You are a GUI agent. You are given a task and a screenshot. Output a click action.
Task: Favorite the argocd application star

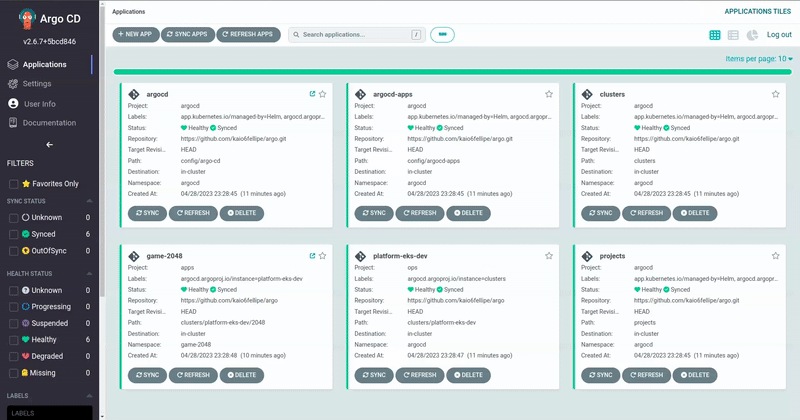(x=322, y=94)
